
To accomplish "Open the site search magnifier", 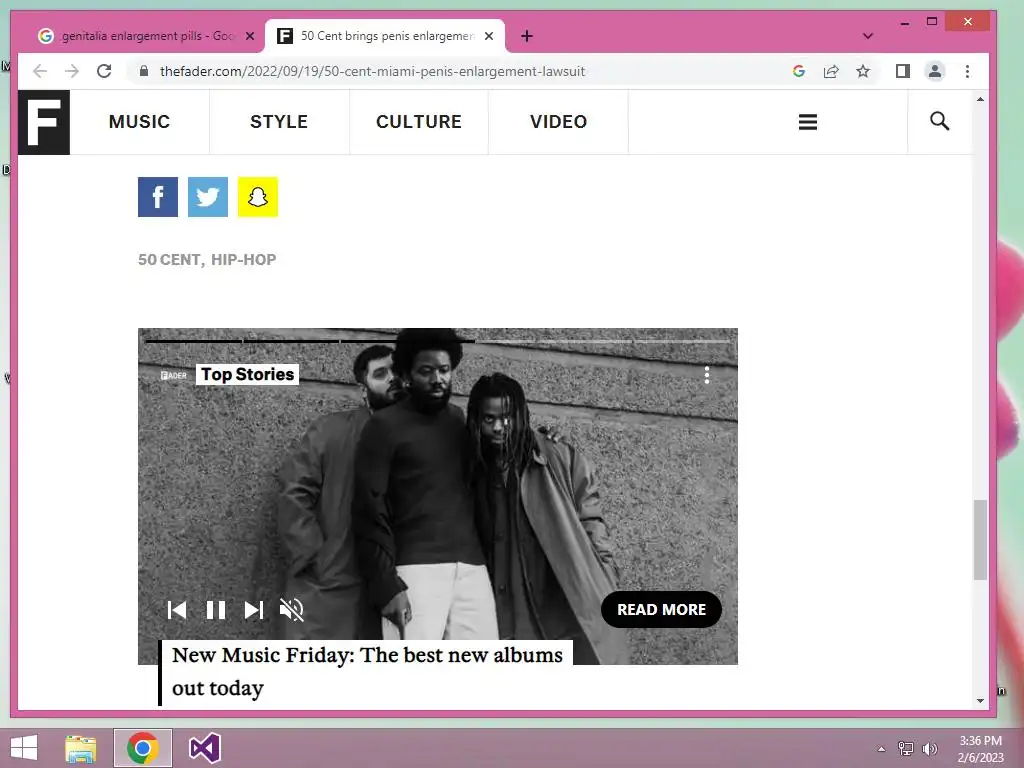I will tap(939, 121).
